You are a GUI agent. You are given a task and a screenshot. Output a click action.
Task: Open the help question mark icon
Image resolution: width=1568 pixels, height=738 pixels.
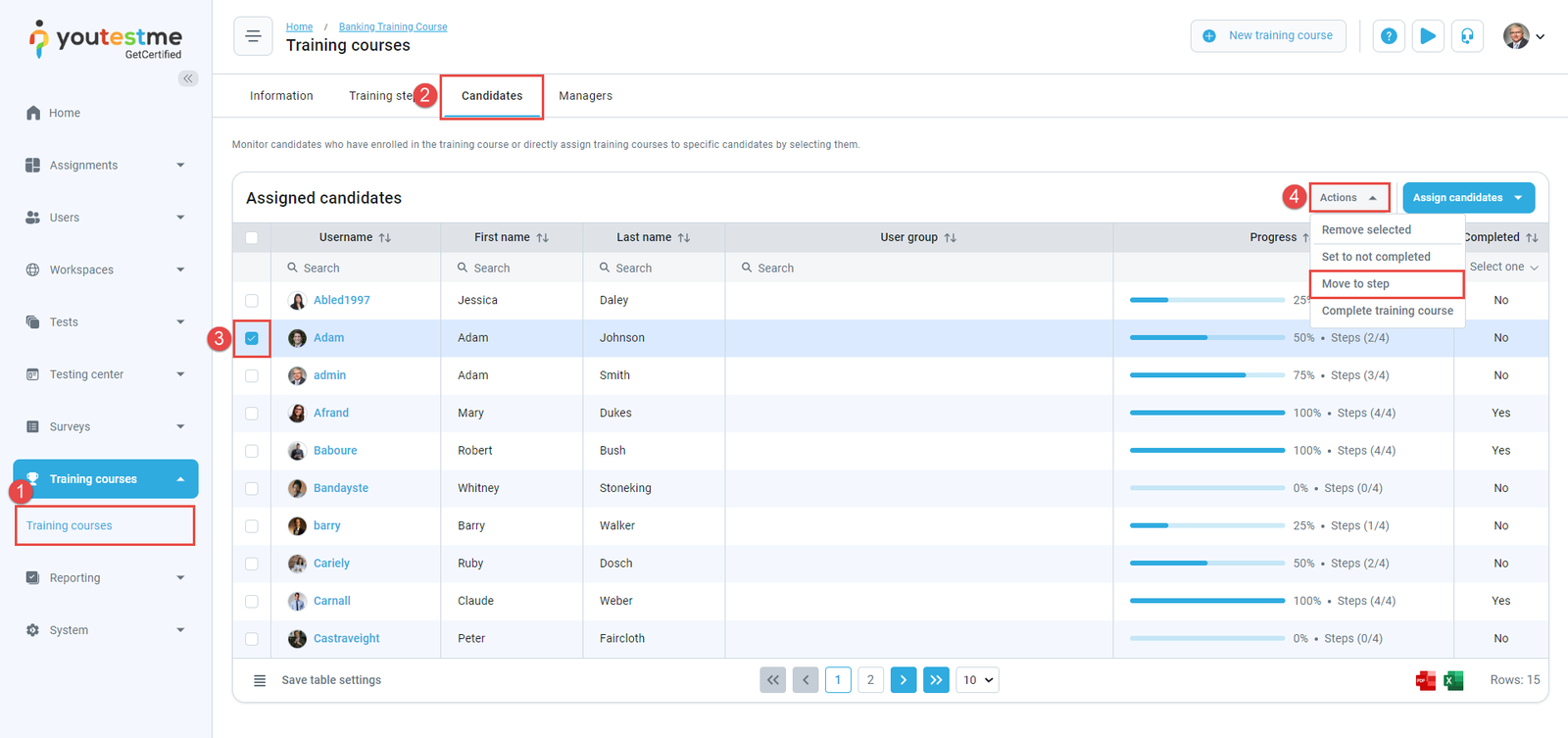(1388, 36)
